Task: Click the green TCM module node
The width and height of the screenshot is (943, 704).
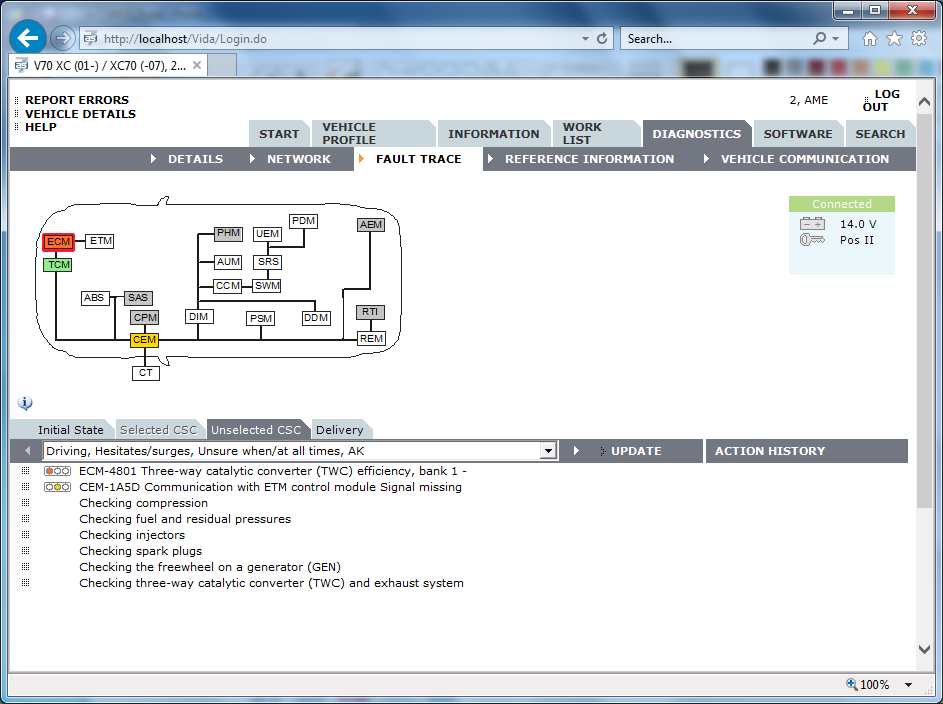Action: [58, 265]
